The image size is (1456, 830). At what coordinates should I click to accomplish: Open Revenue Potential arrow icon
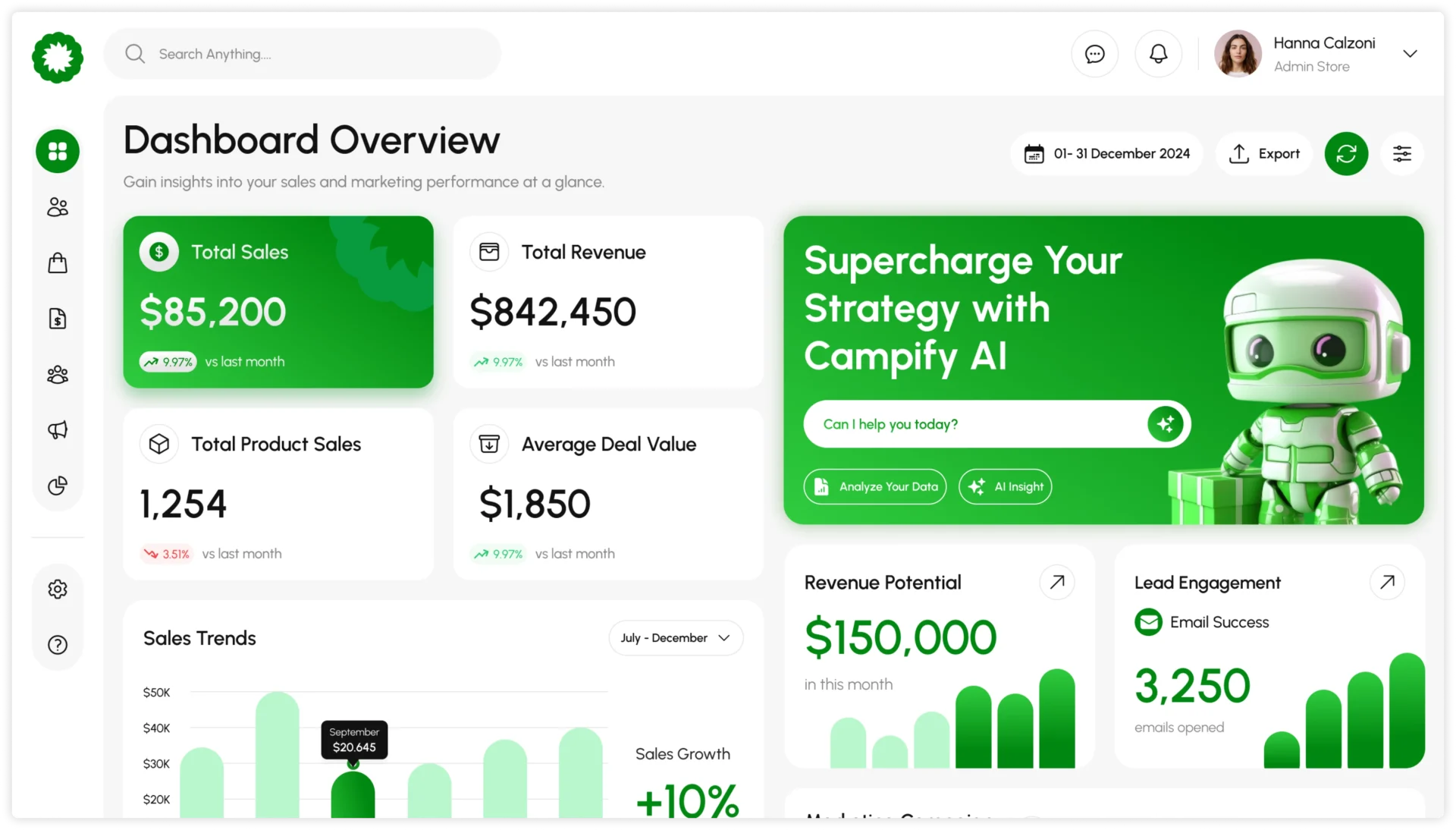1057,582
